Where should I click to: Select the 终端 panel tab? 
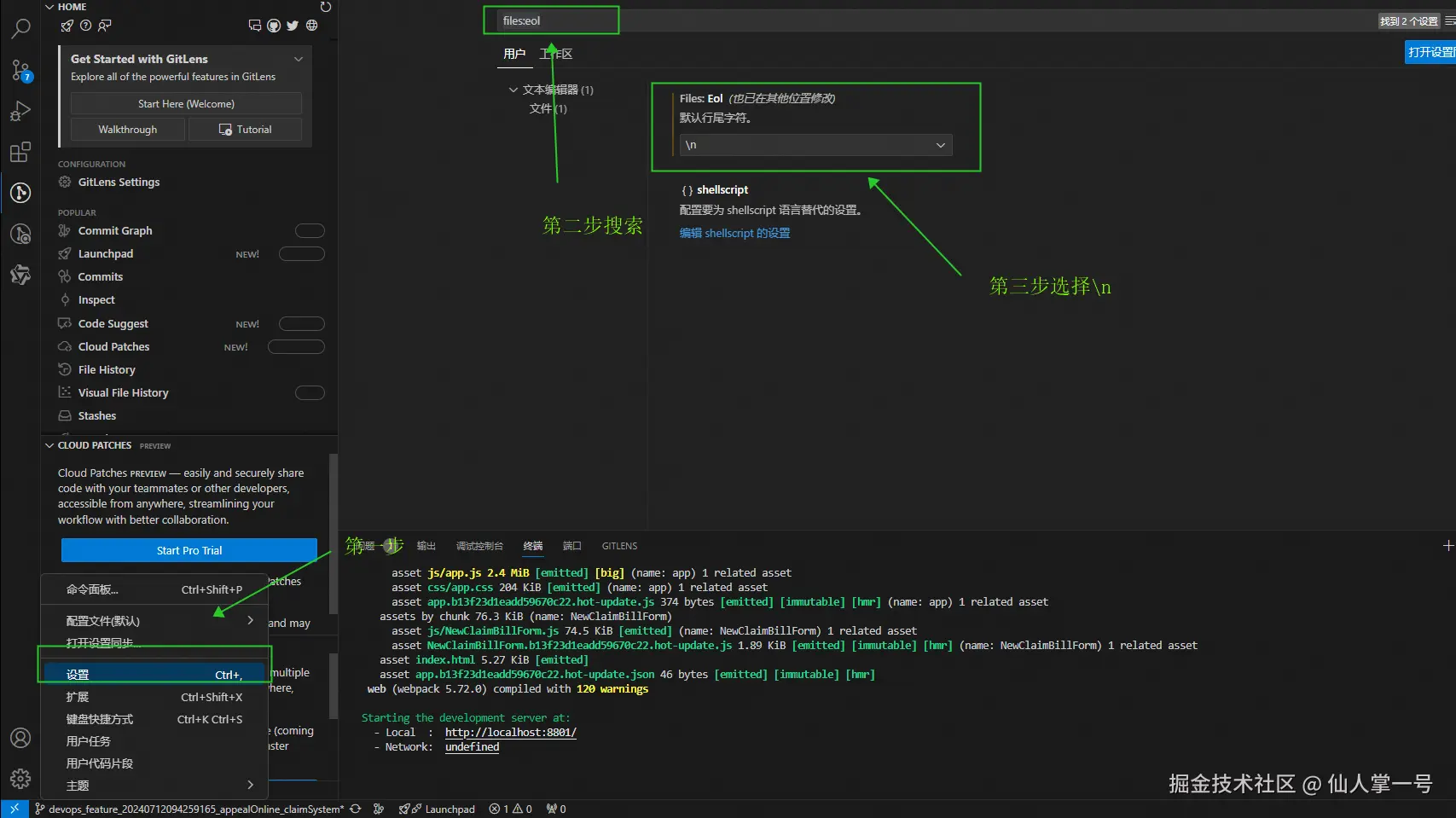tap(533, 546)
